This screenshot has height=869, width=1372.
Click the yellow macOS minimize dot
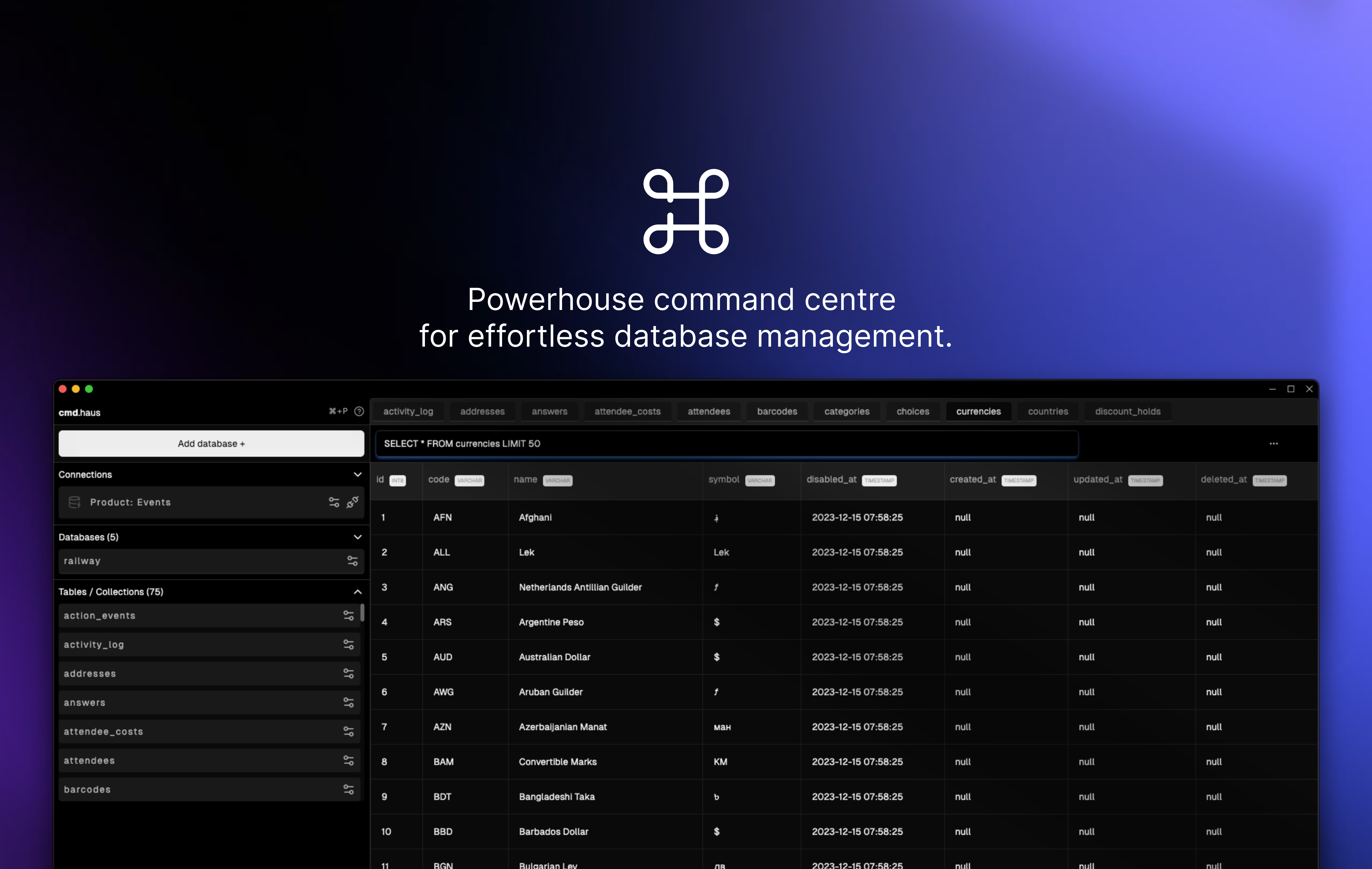[76, 389]
